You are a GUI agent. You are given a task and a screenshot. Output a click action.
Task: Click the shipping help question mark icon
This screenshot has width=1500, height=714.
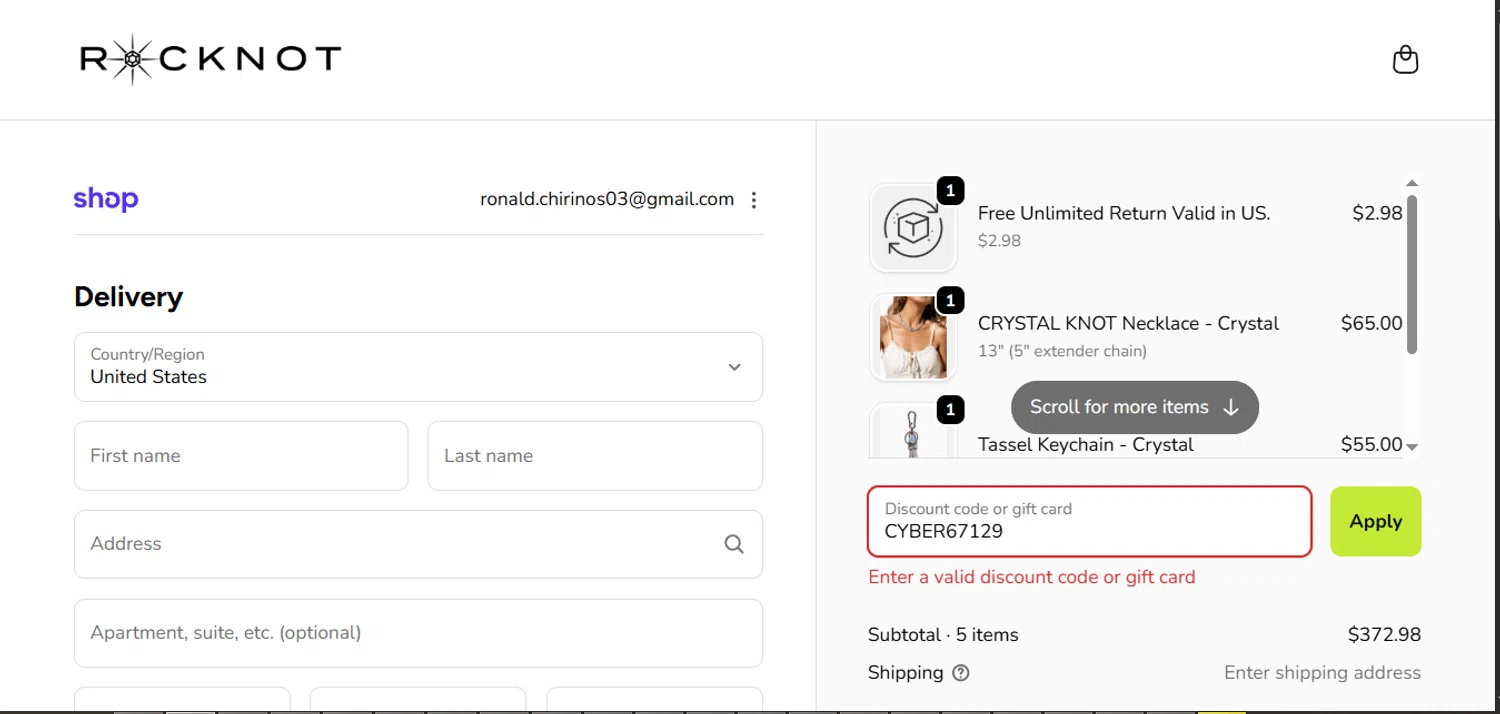961,673
